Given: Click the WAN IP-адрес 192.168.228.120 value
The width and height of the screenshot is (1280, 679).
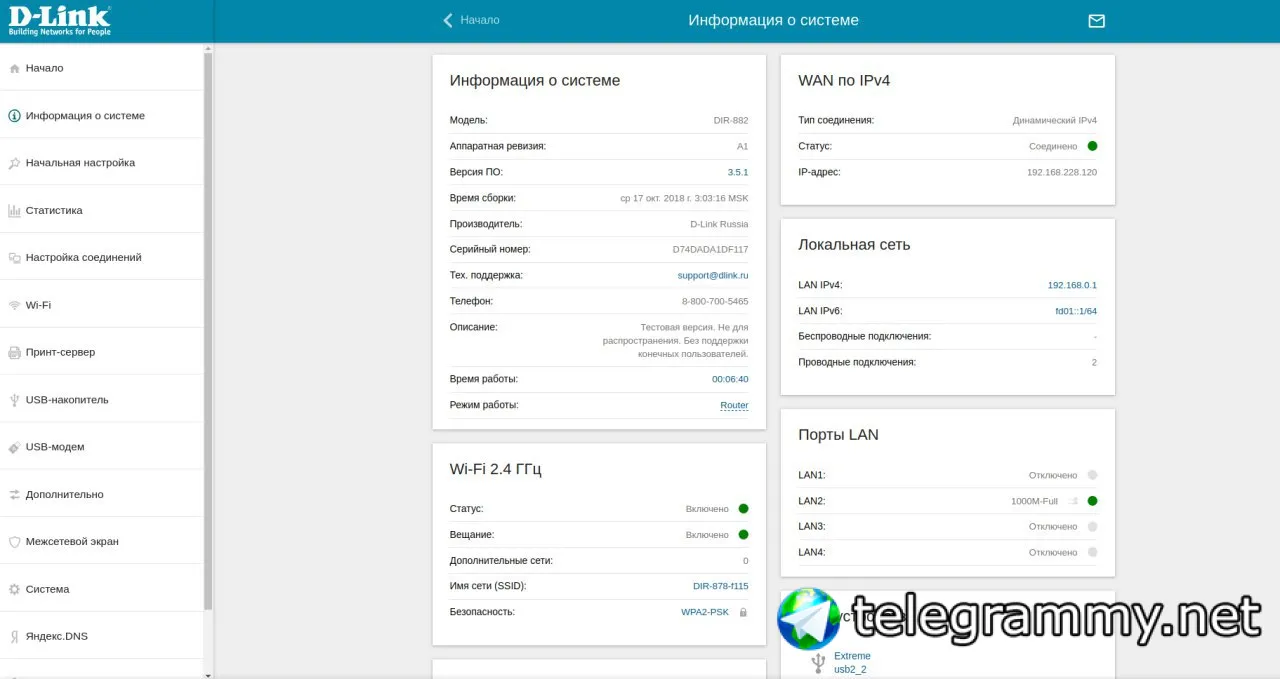Looking at the screenshot, I should (x=1062, y=172).
